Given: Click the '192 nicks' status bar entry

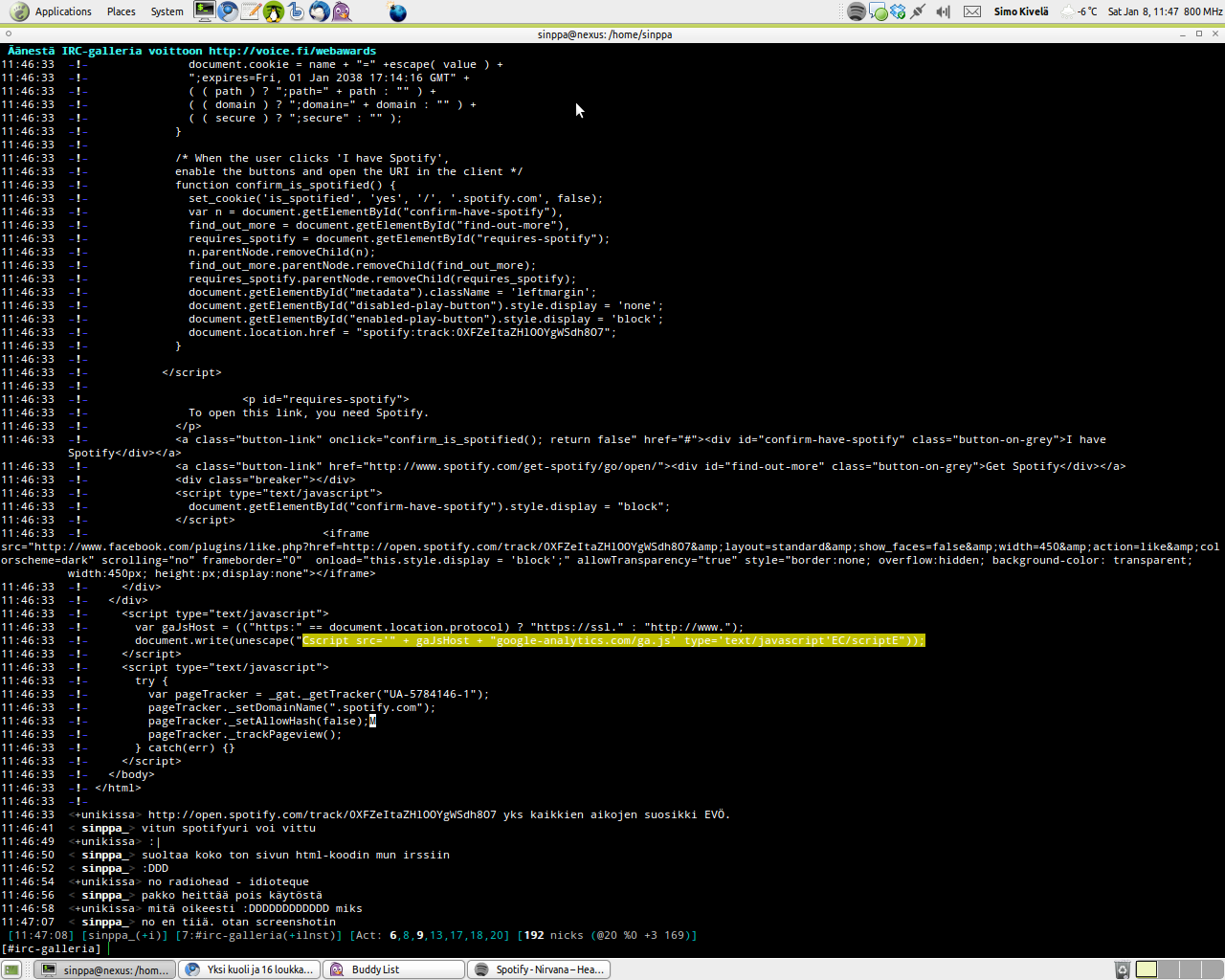Looking at the screenshot, I should tap(553, 935).
